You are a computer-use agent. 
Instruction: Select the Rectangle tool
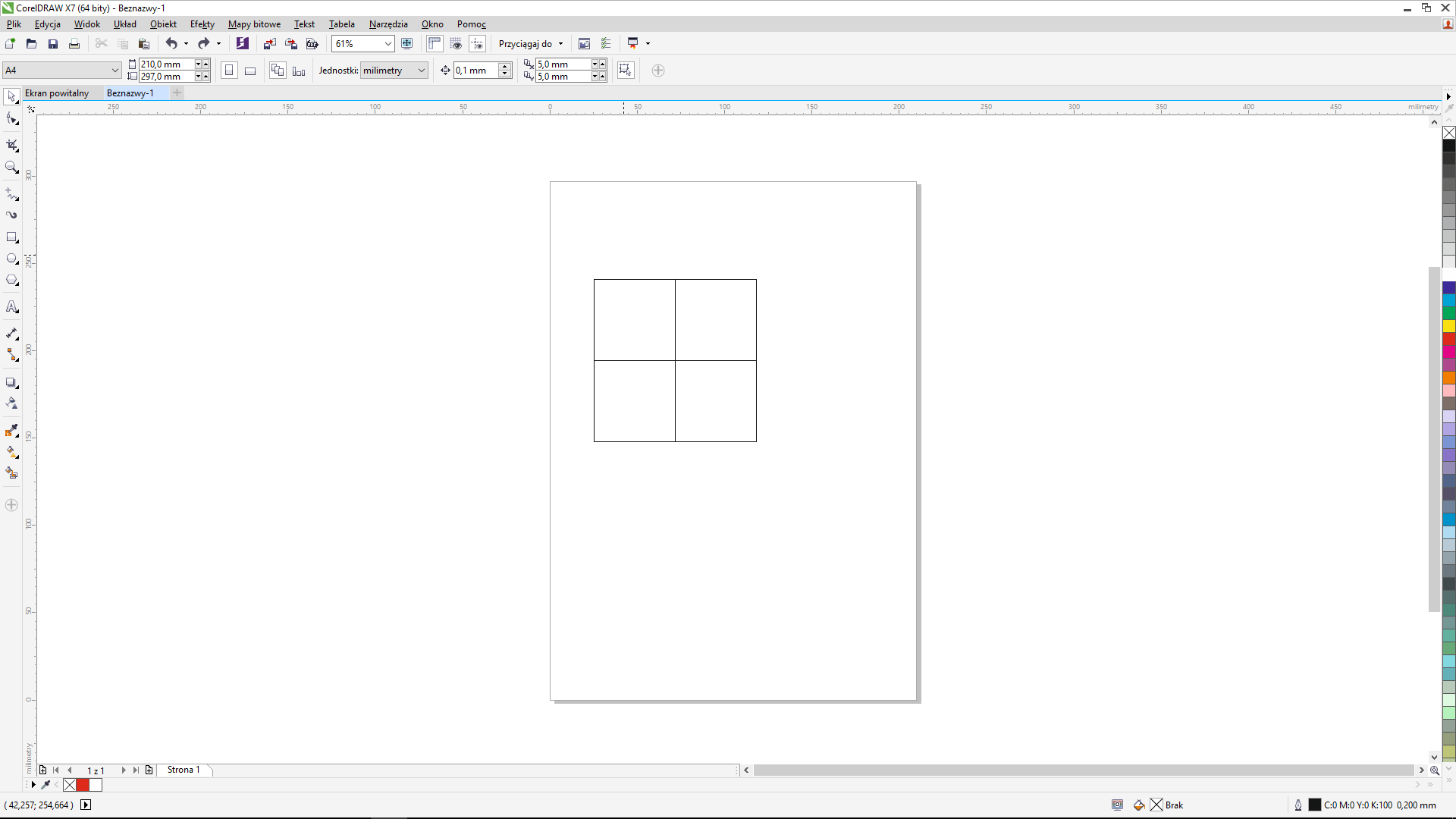[x=11, y=237]
